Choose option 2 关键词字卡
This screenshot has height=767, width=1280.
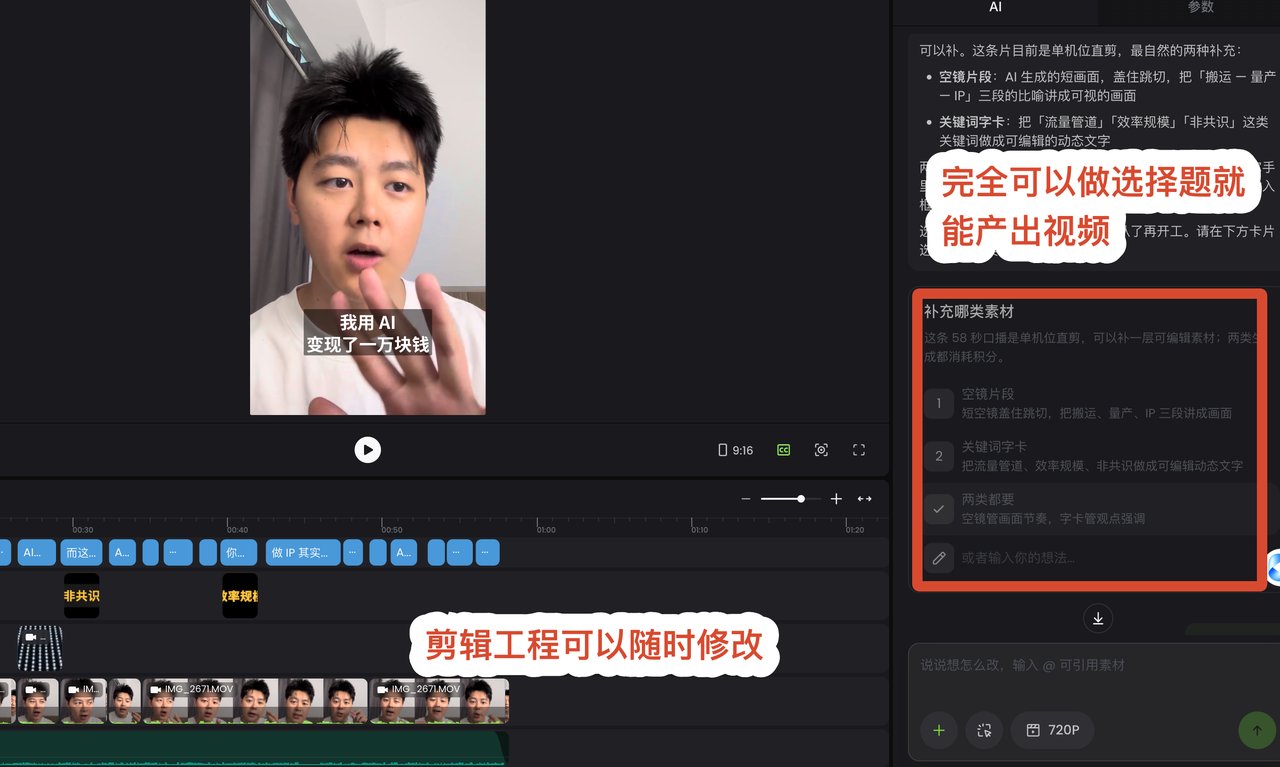click(1088, 456)
